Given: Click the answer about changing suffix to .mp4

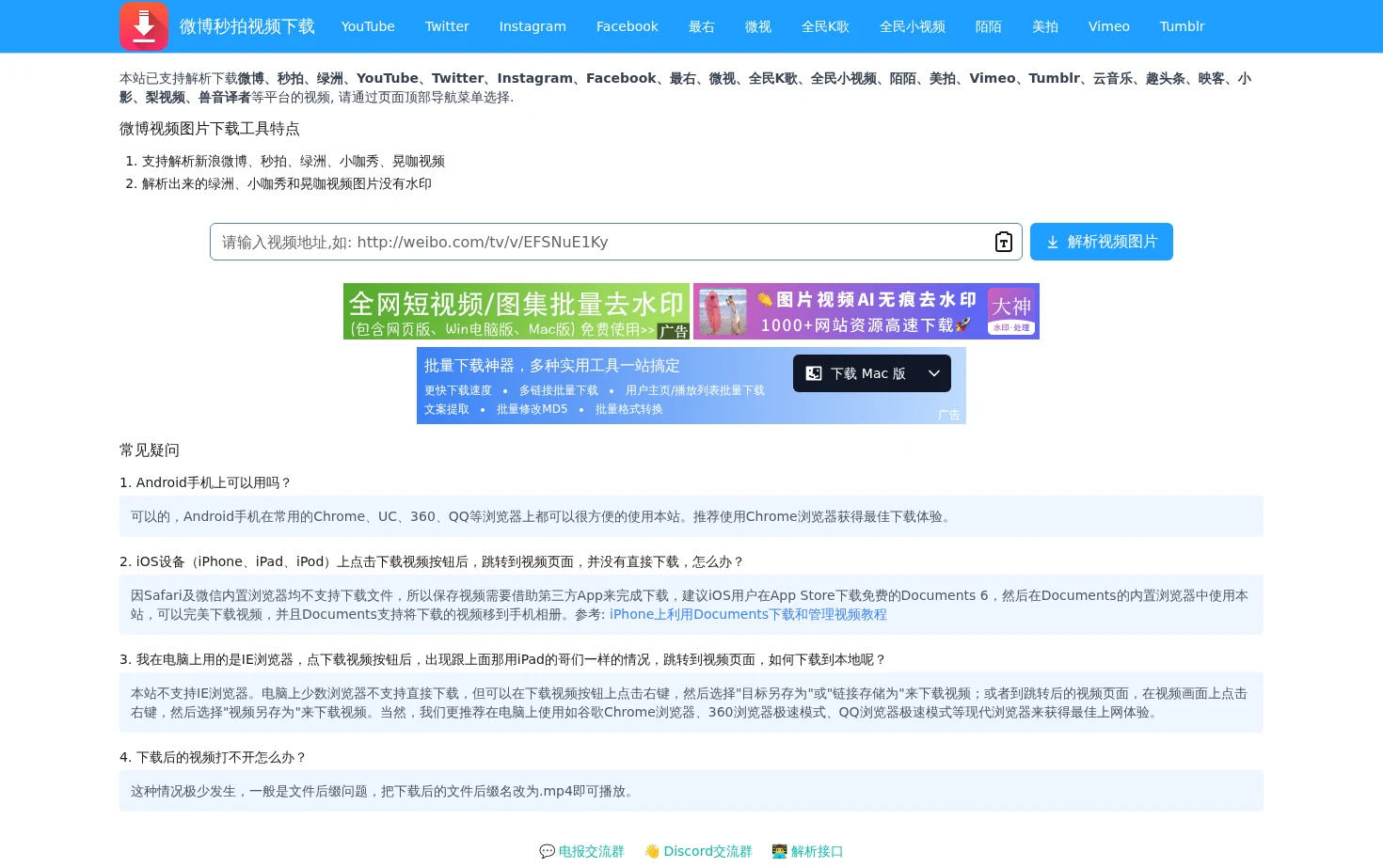Looking at the screenshot, I should click(x=691, y=791).
